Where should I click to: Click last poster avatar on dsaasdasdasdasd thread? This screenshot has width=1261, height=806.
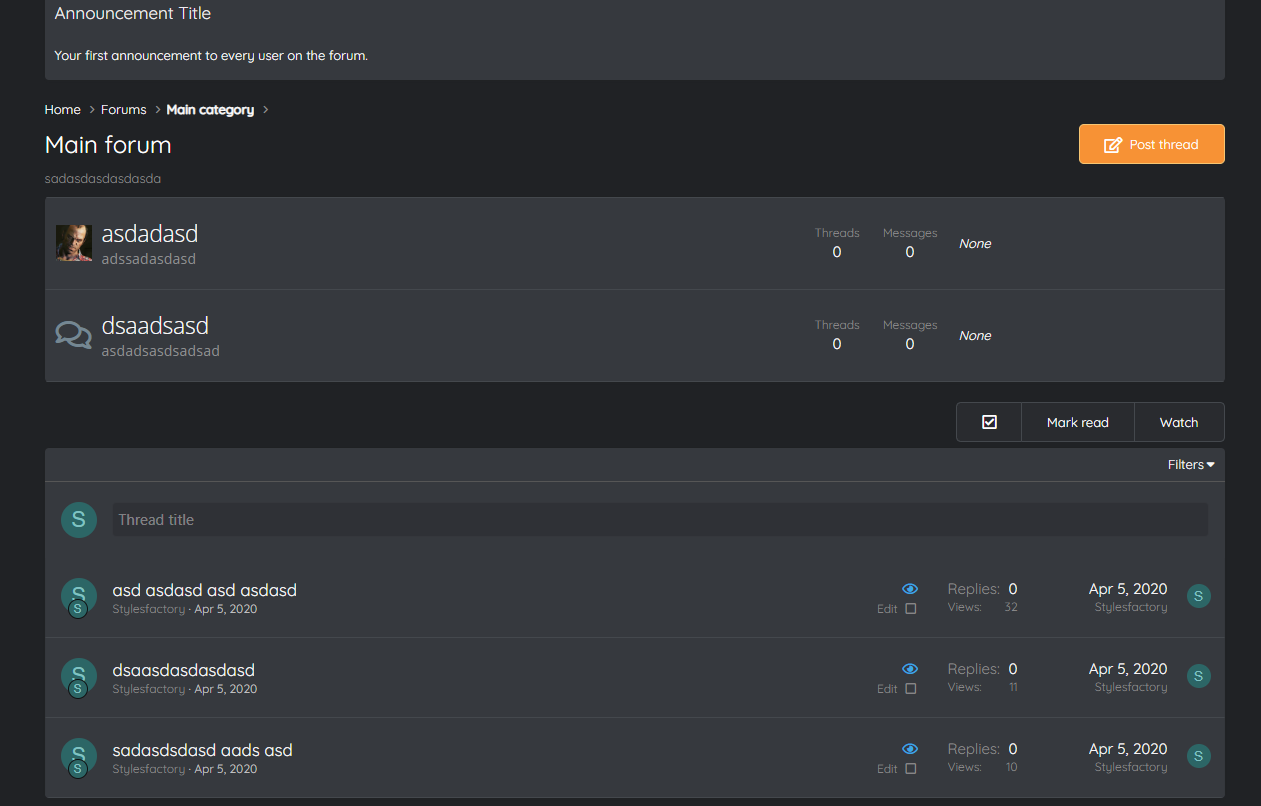[1199, 676]
